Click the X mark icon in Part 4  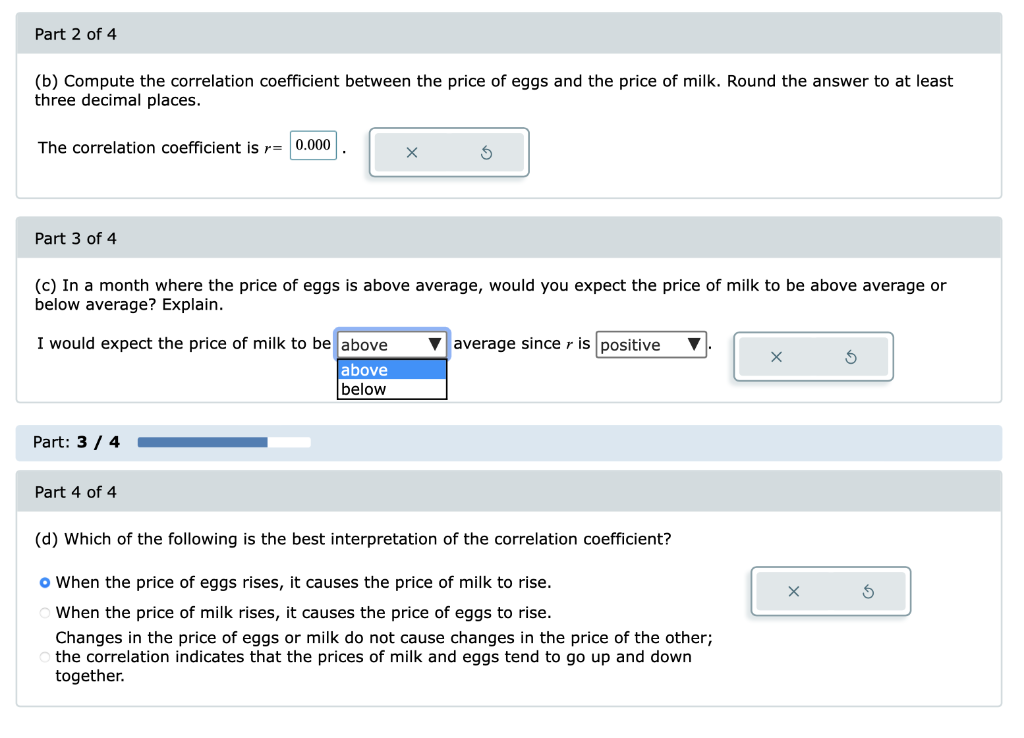(x=793, y=591)
